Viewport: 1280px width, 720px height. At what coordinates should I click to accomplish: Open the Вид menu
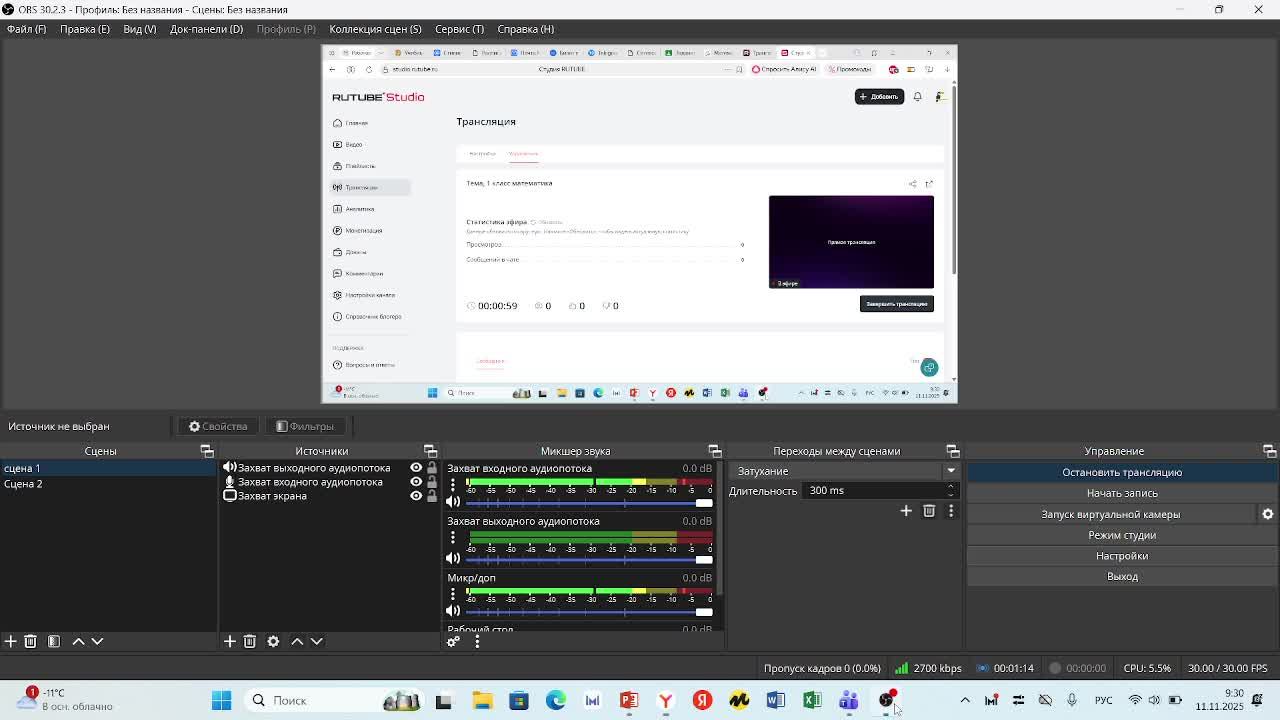tap(140, 29)
